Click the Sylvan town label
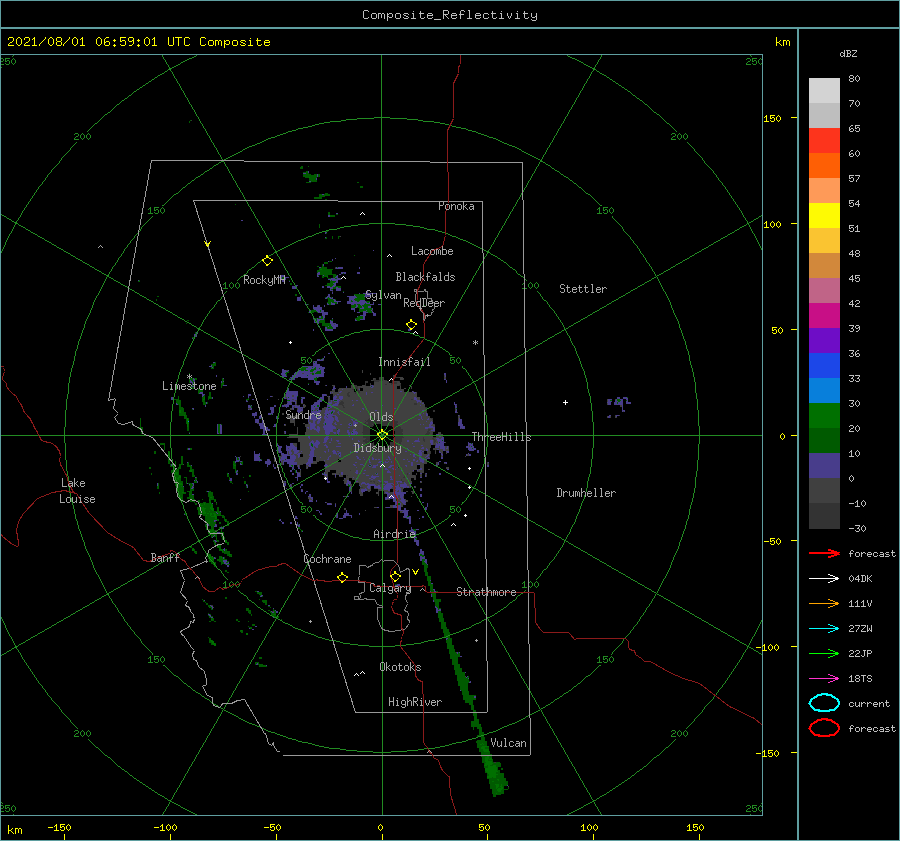The height and width of the screenshot is (841, 900). 383,295
